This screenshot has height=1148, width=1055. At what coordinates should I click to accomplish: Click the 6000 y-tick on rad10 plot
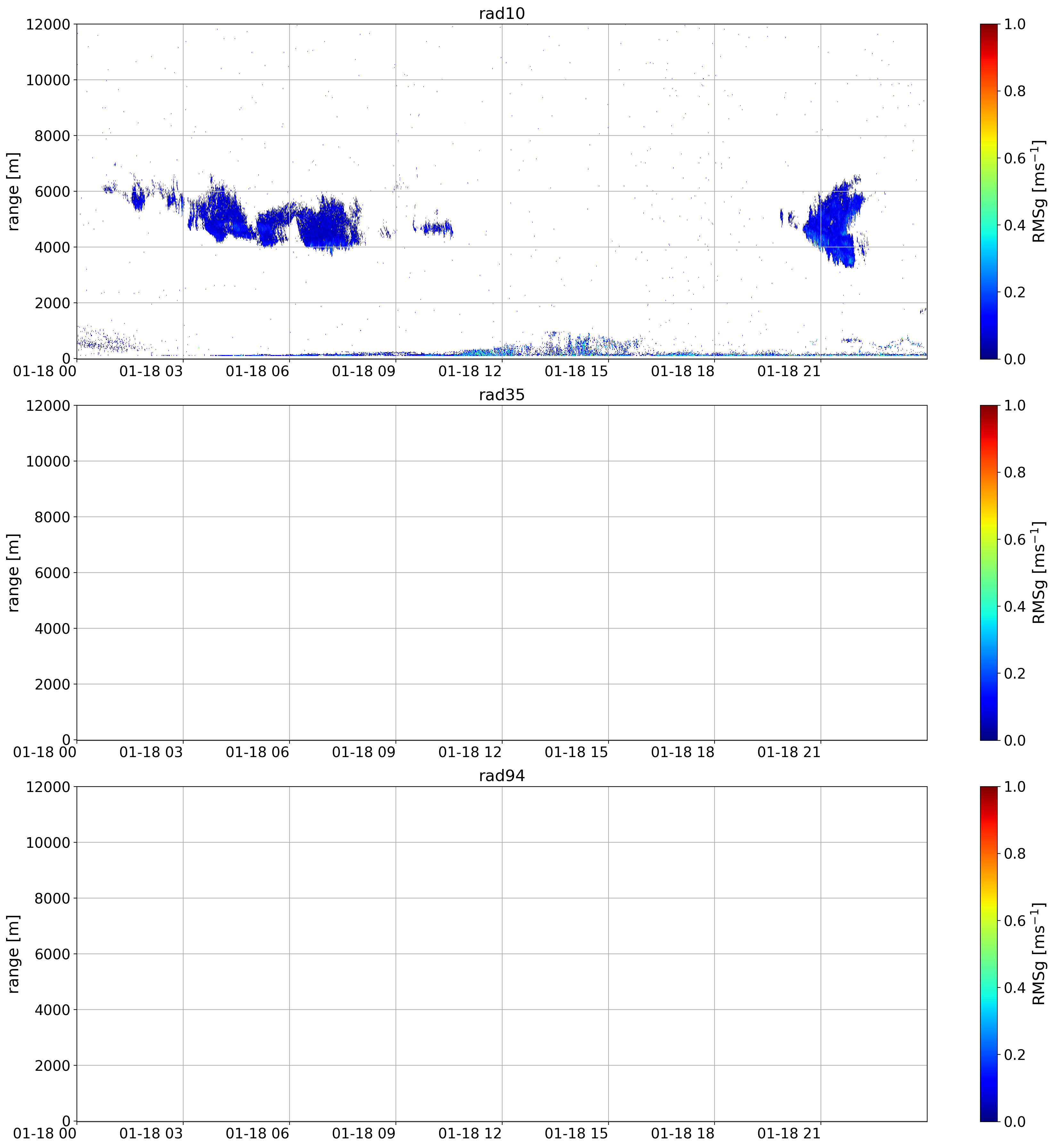(53, 191)
